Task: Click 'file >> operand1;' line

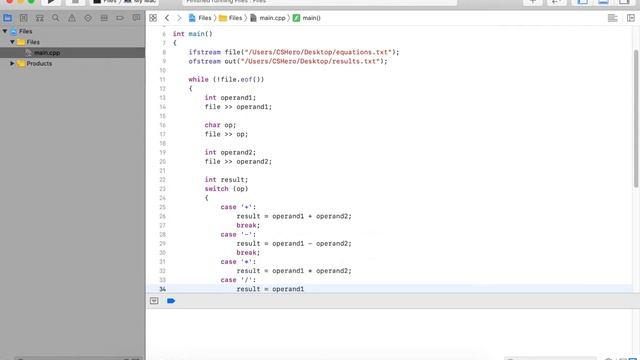Action: point(238,107)
